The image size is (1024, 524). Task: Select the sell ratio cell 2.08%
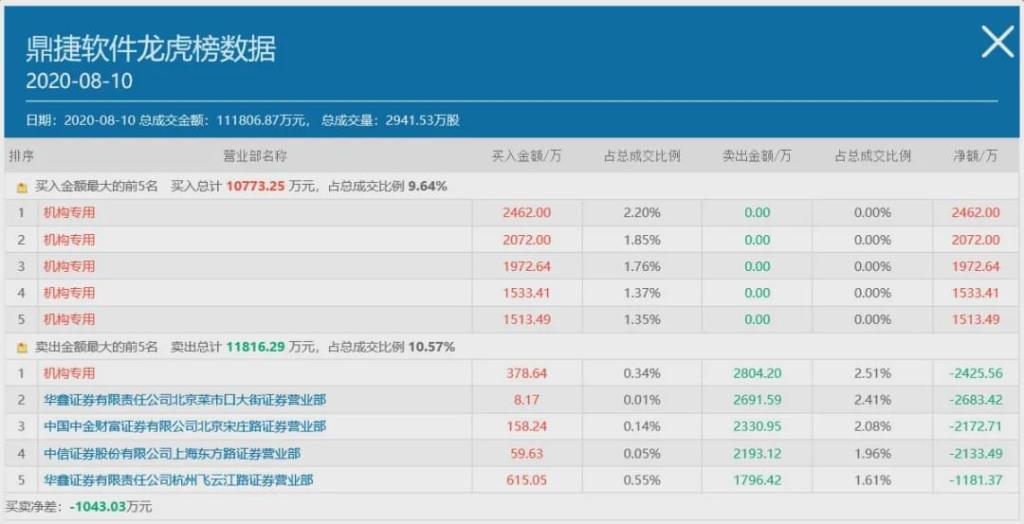point(872,427)
